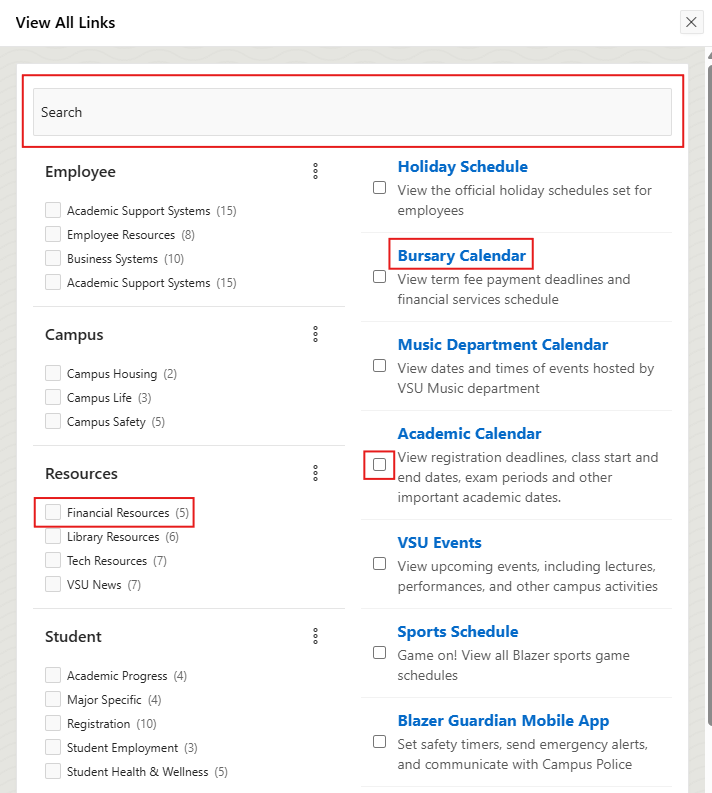Enable the Campus Housing filter
Viewport: 712px width, 793px height.
pos(53,374)
